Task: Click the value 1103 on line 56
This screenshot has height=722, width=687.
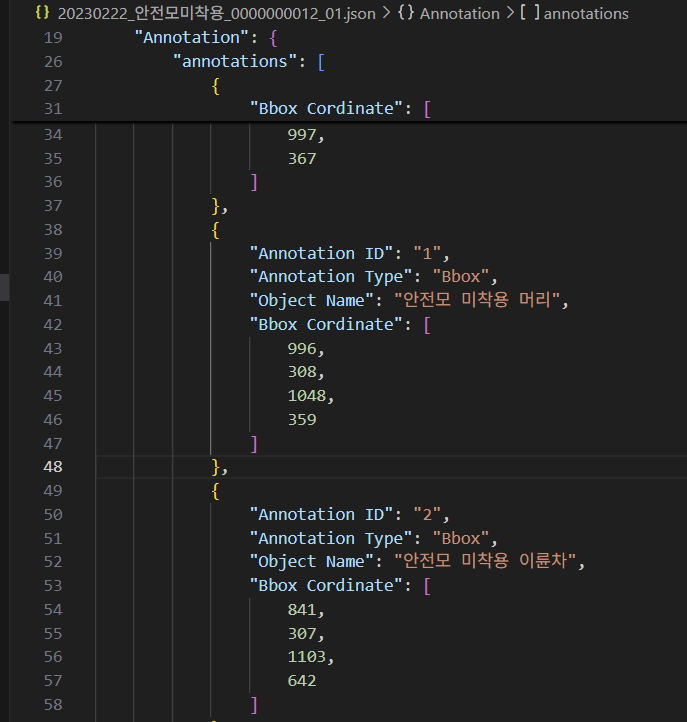Action: pyautogui.click(x=307, y=657)
